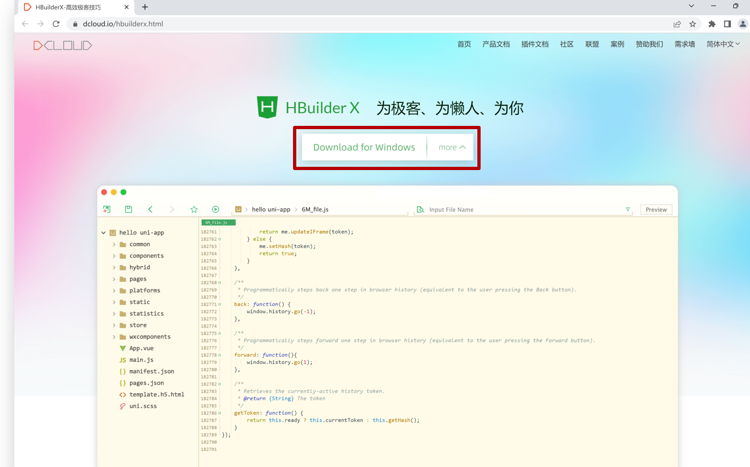
Task: Close the HBuilderX browser tab
Action: click(x=126, y=7)
